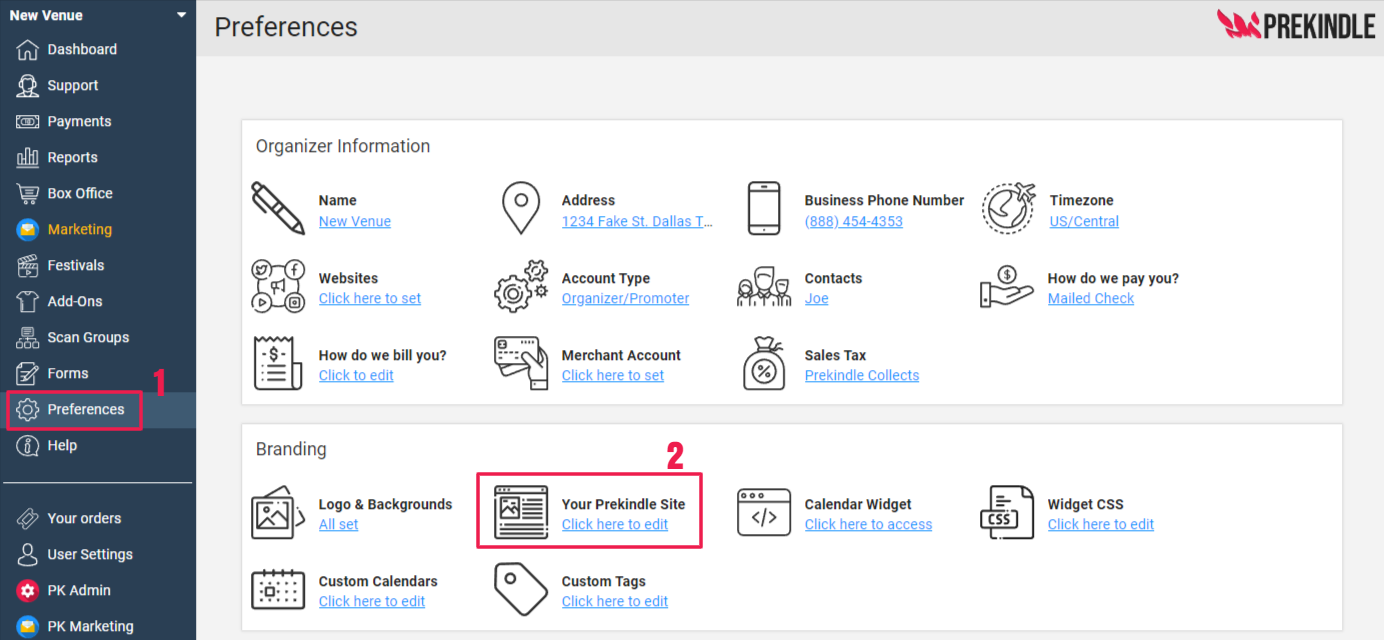The image size is (1384, 640).
Task: Click the User Settings person icon
Action: (28, 554)
